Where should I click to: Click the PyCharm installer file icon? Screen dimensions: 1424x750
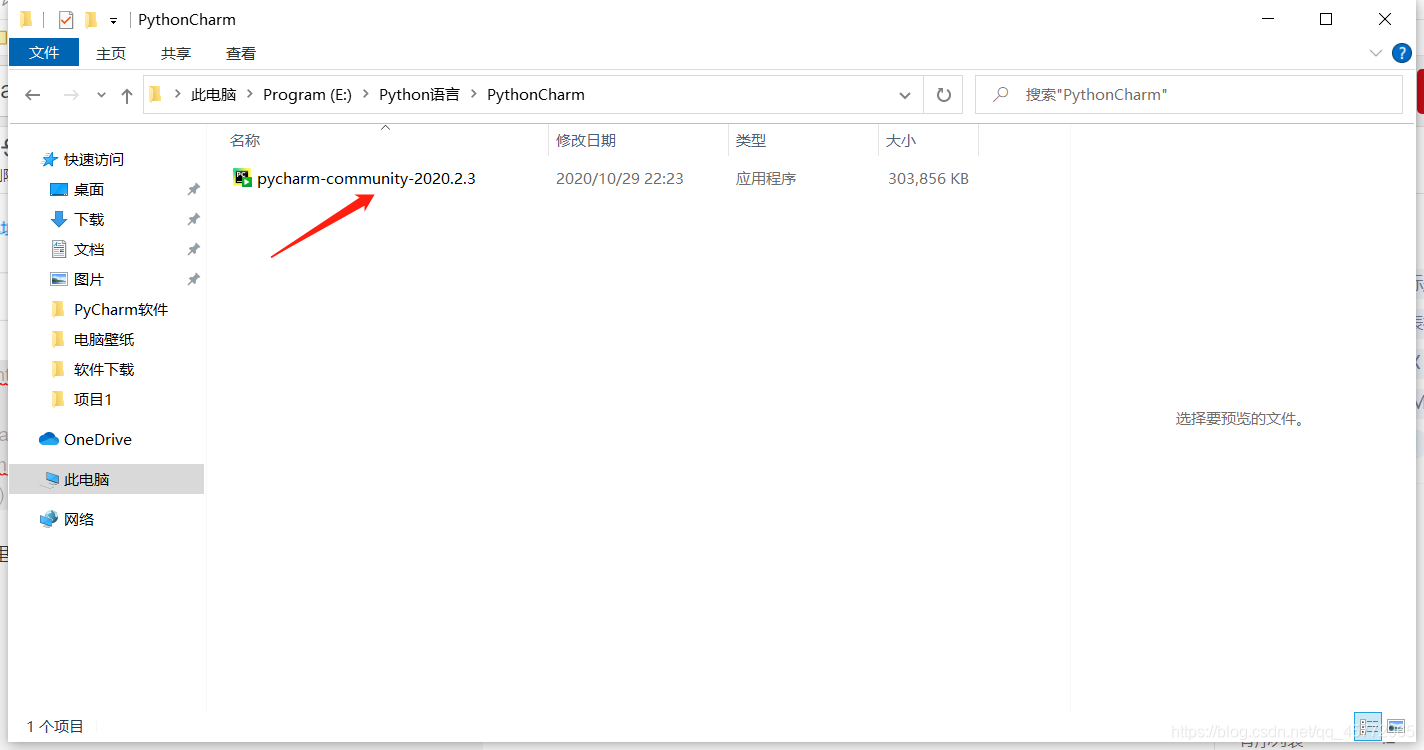coord(242,178)
